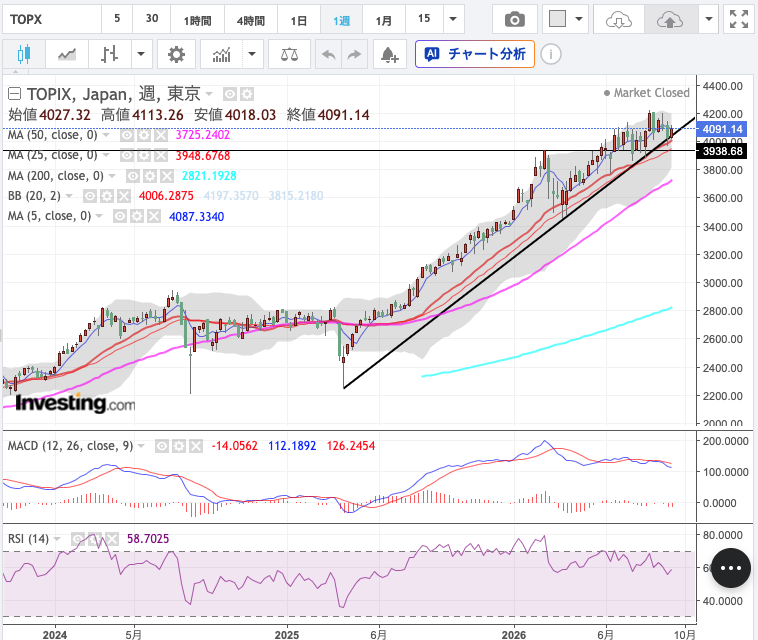Click the compare scales icon
This screenshot has width=758, height=640.
tap(289, 54)
